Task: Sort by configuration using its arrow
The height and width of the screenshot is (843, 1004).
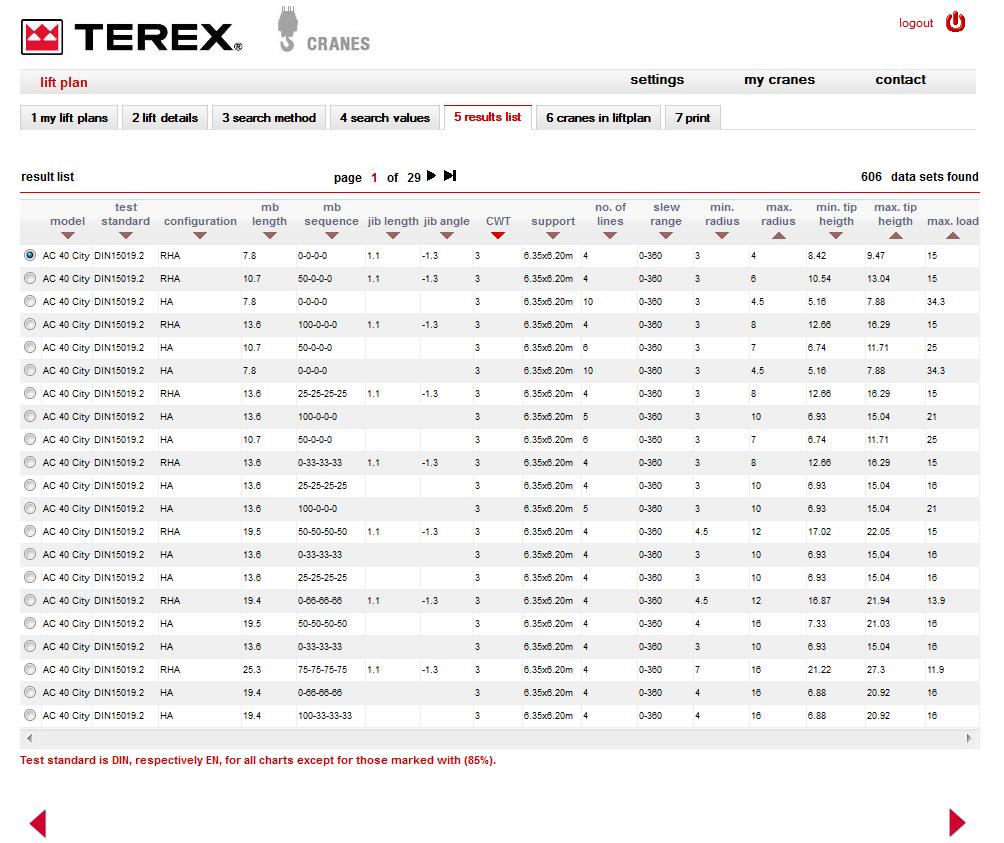Action: click(200, 236)
